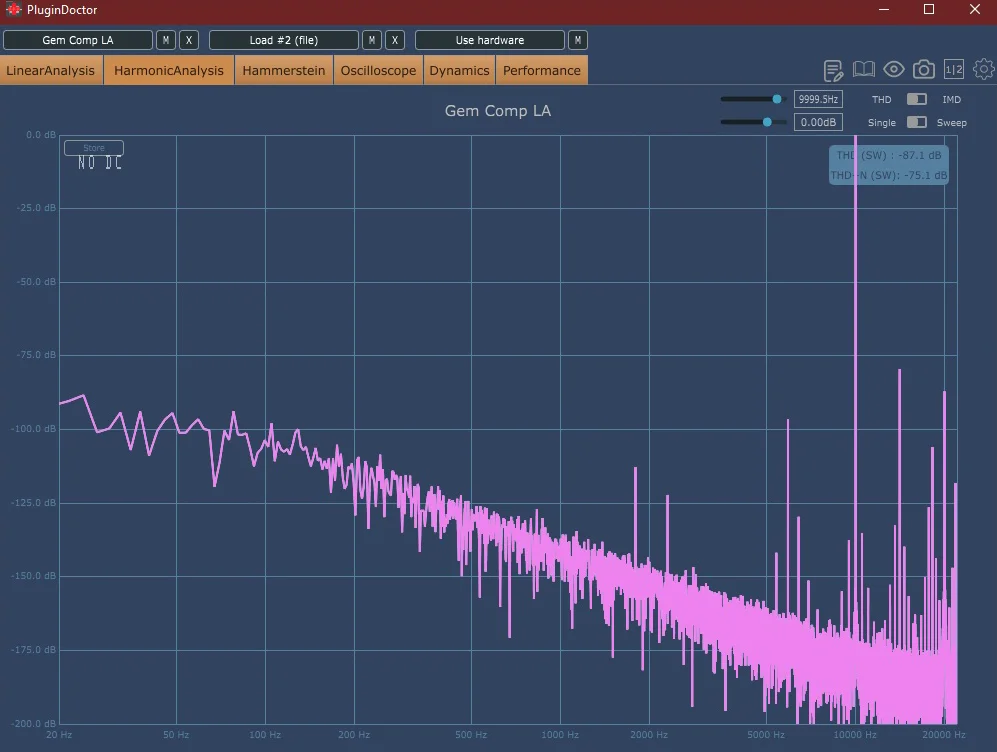The width and height of the screenshot is (997, 752).
Task: Remove Gem Comp LA with its X button
Action: point(189,40)
